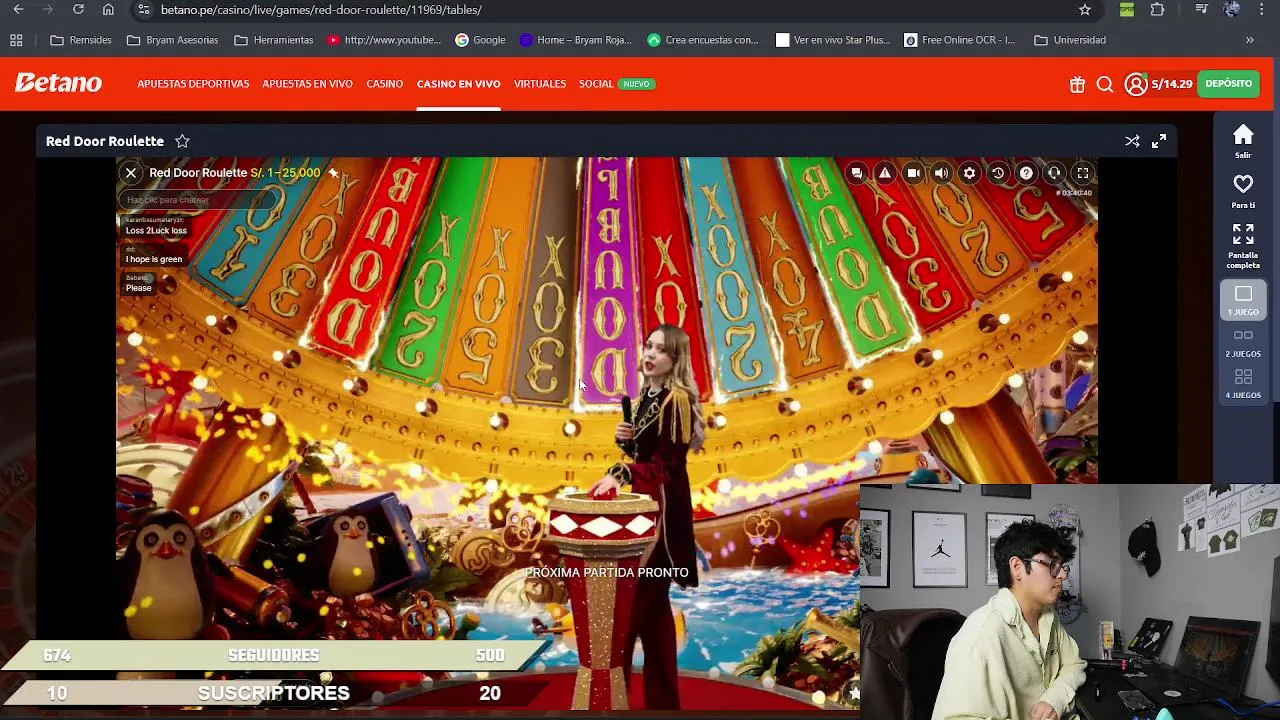Open the Google bookmark
1280x720 pixels.
[x=480, y=40]
